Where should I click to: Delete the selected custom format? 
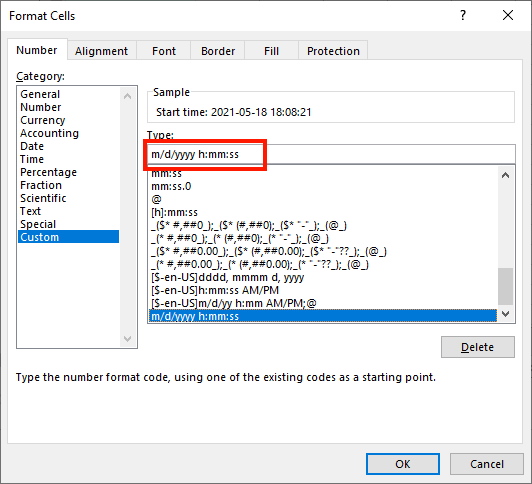point(478,347)
